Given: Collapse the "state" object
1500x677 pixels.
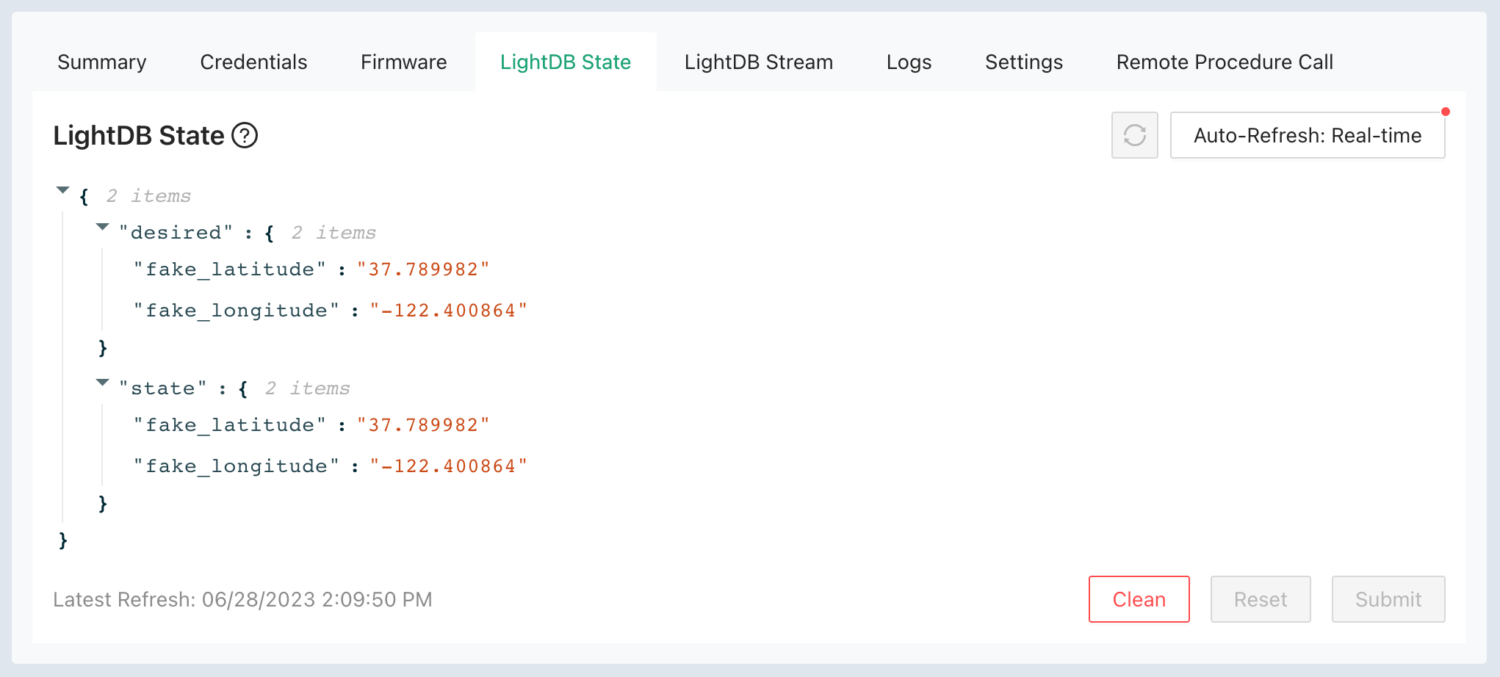Looking at the screenshot, I should pyautogui.click(x=103, y=382).
